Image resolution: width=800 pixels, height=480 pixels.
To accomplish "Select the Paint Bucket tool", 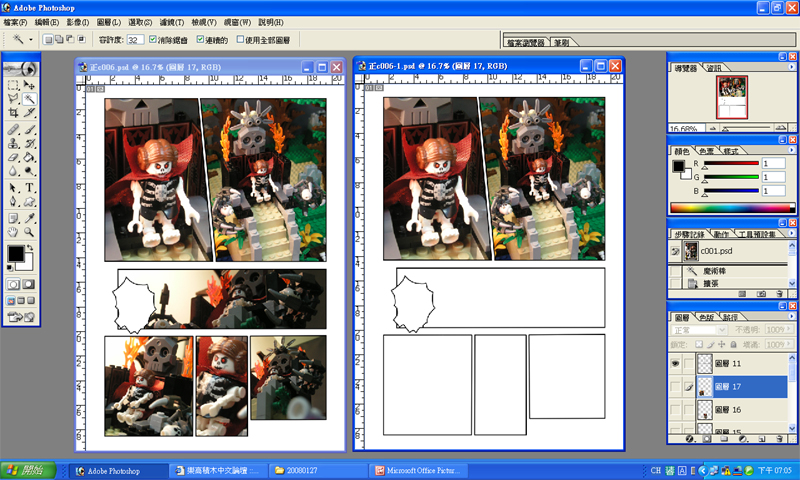I will pyautogui.click(x=29, y=157).
